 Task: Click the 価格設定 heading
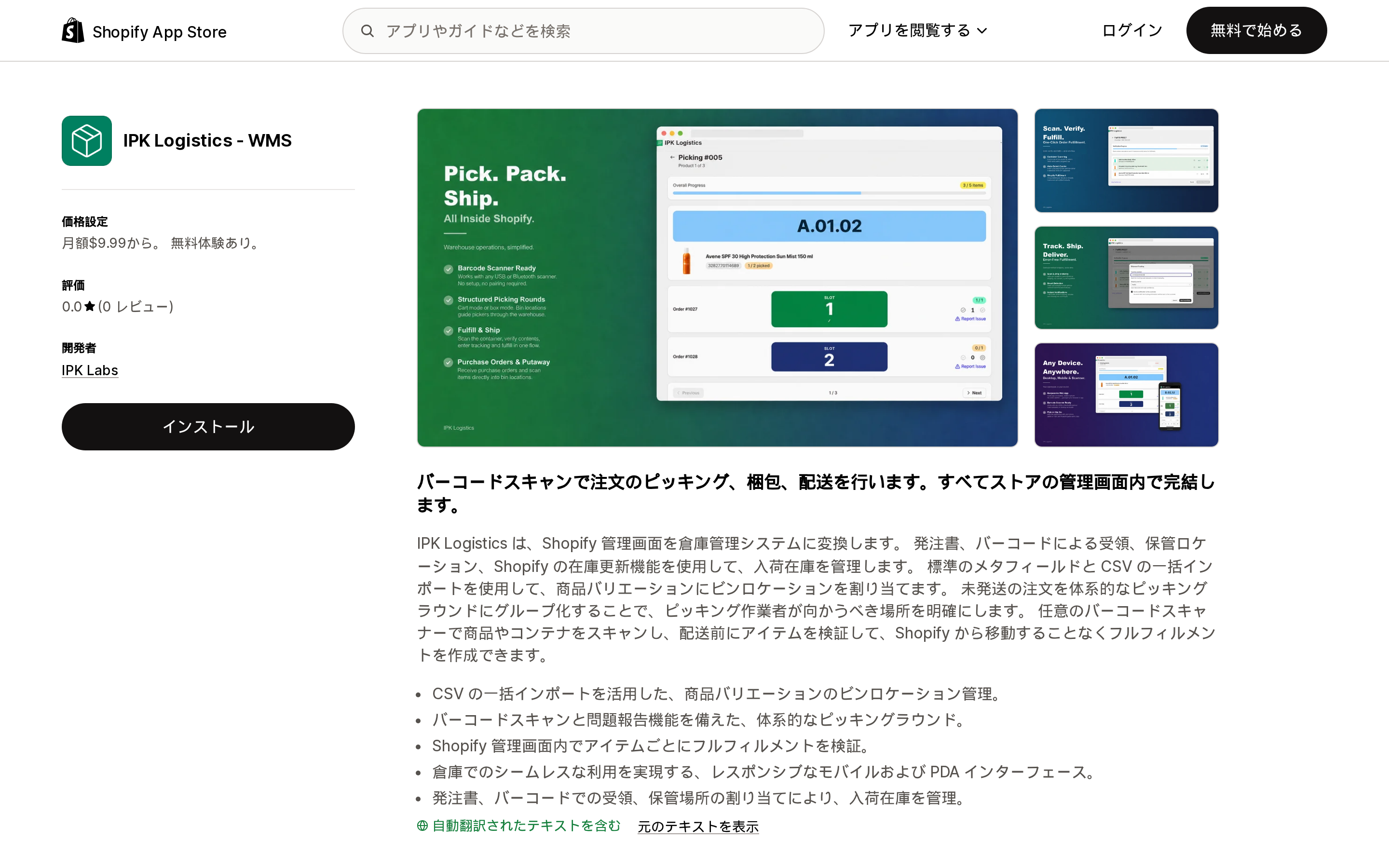(85, 222)
